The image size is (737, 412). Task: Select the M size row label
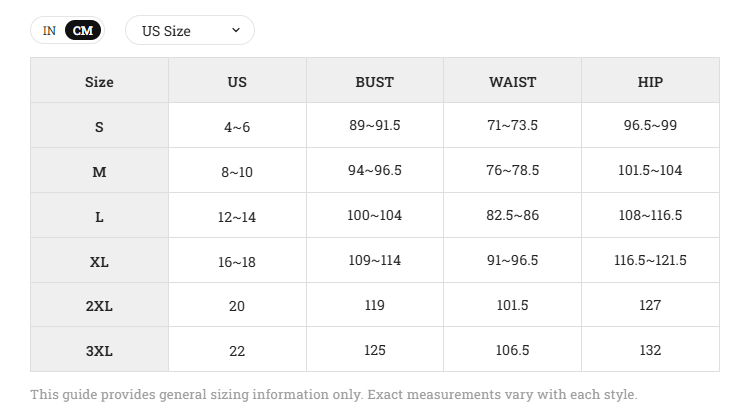click(x=99, y=172)
